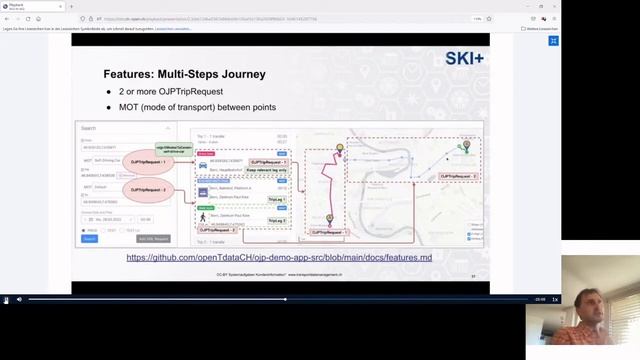The width and height of the screenshot is (640, 360).
Task: Bookmark this page with the star icon
Action: coord(489,19)
